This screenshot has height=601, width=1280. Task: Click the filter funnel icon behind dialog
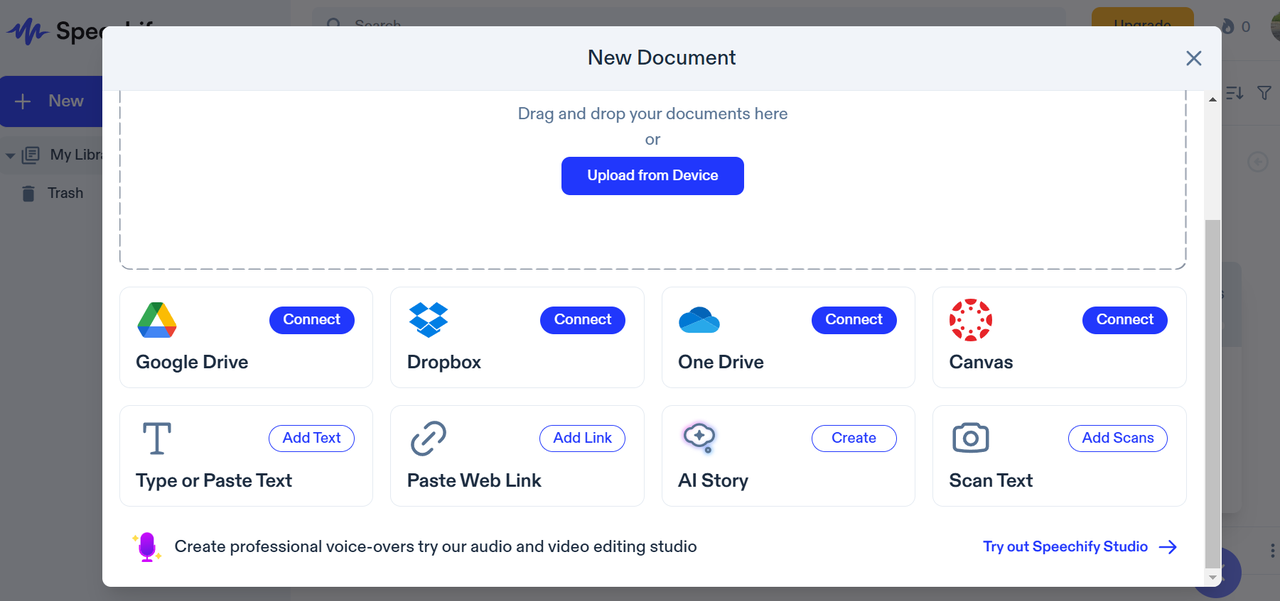(x=1264, y=92)
